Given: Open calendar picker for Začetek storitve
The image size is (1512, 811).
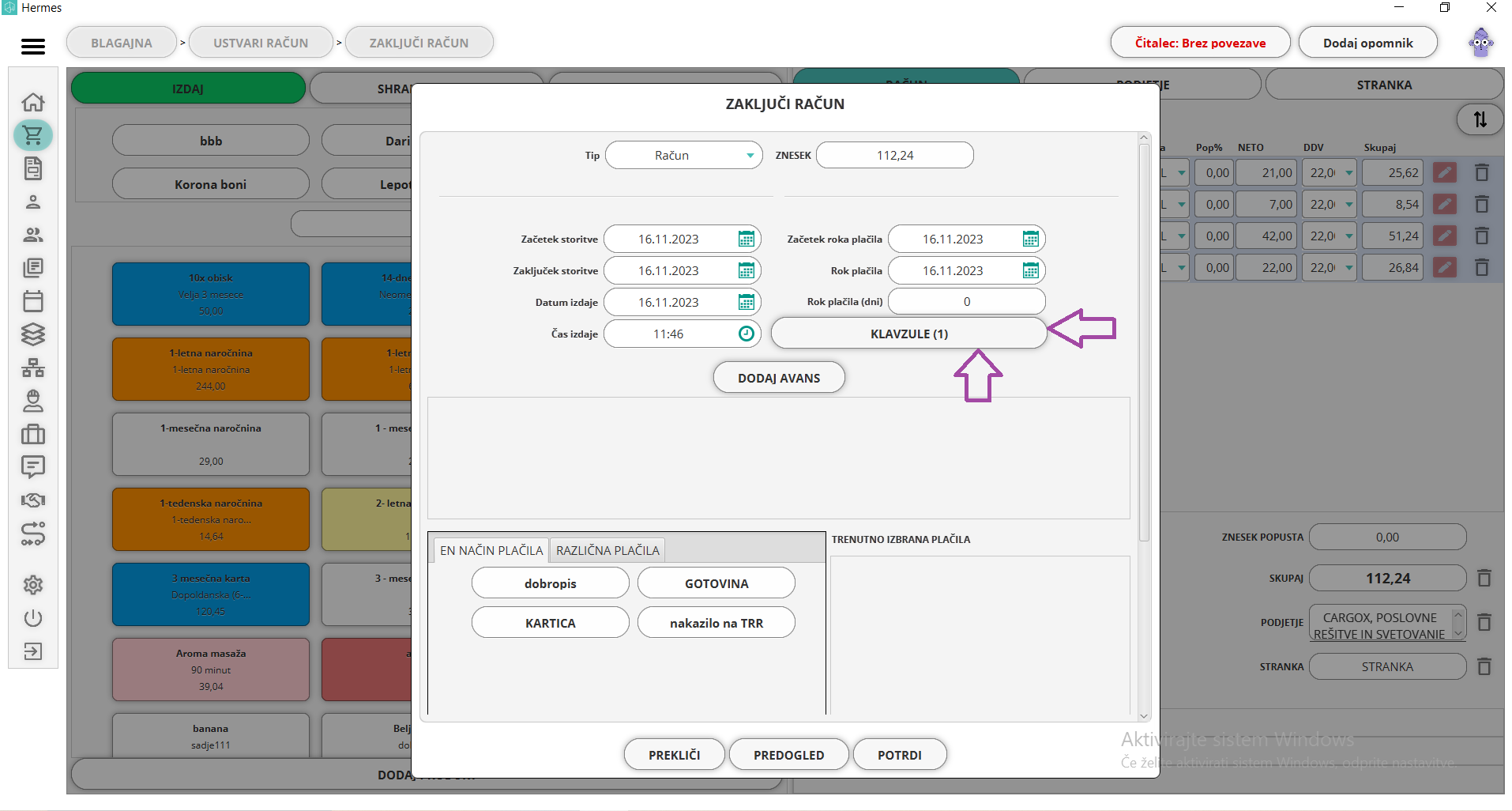Looking at the screenshot, I should 747,239.
